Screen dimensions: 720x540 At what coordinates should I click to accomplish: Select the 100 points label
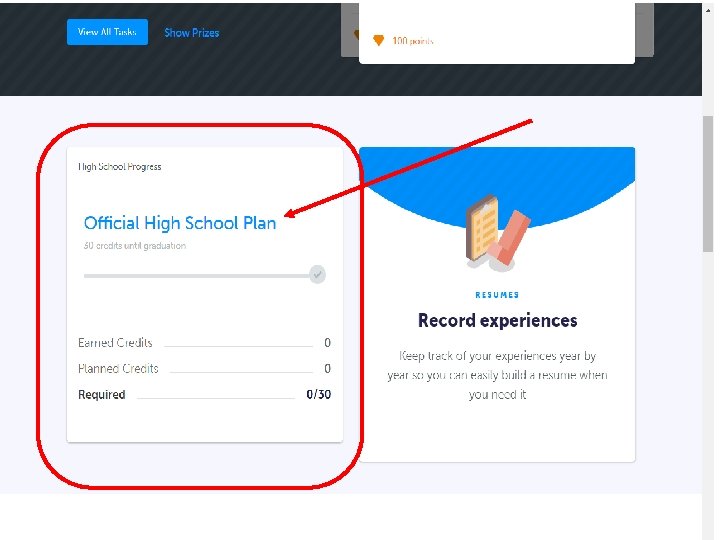pos(412,41)
